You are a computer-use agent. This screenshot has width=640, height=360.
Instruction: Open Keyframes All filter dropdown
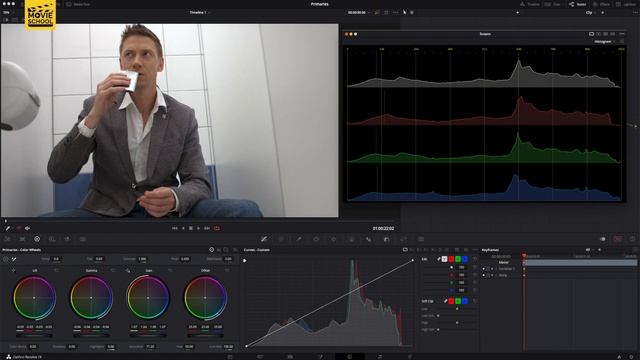589,250
